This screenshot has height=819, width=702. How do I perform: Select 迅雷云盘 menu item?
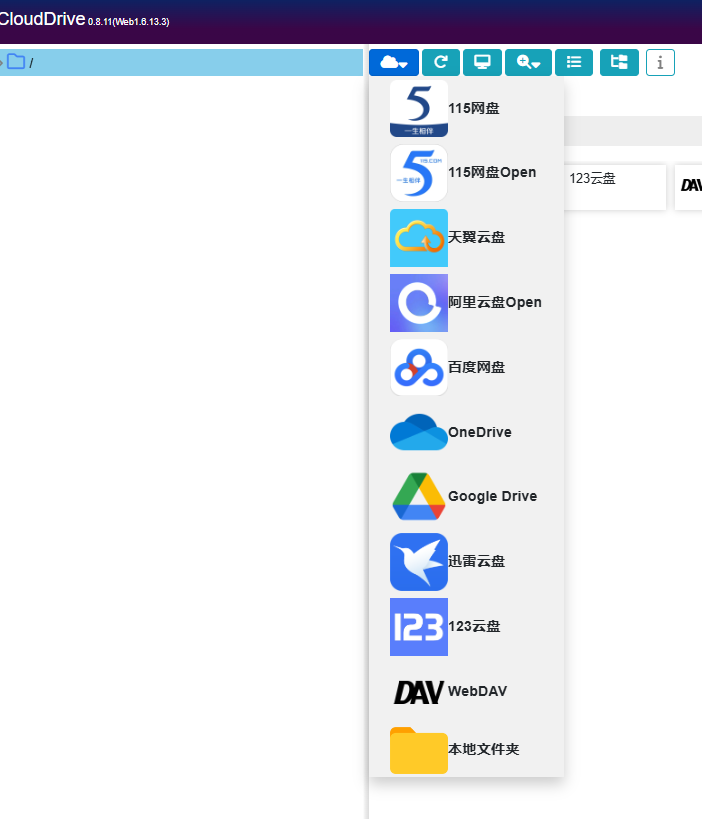pyautogui.click(x=476, y=561)
